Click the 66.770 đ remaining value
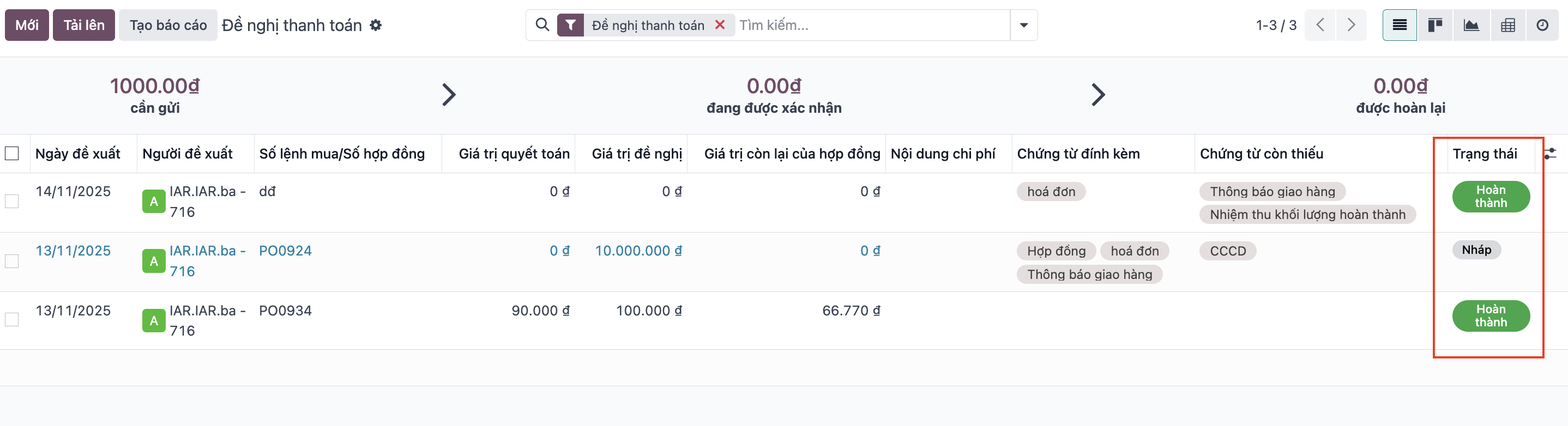The image size is (1568, 426). [x=851, y=311]
